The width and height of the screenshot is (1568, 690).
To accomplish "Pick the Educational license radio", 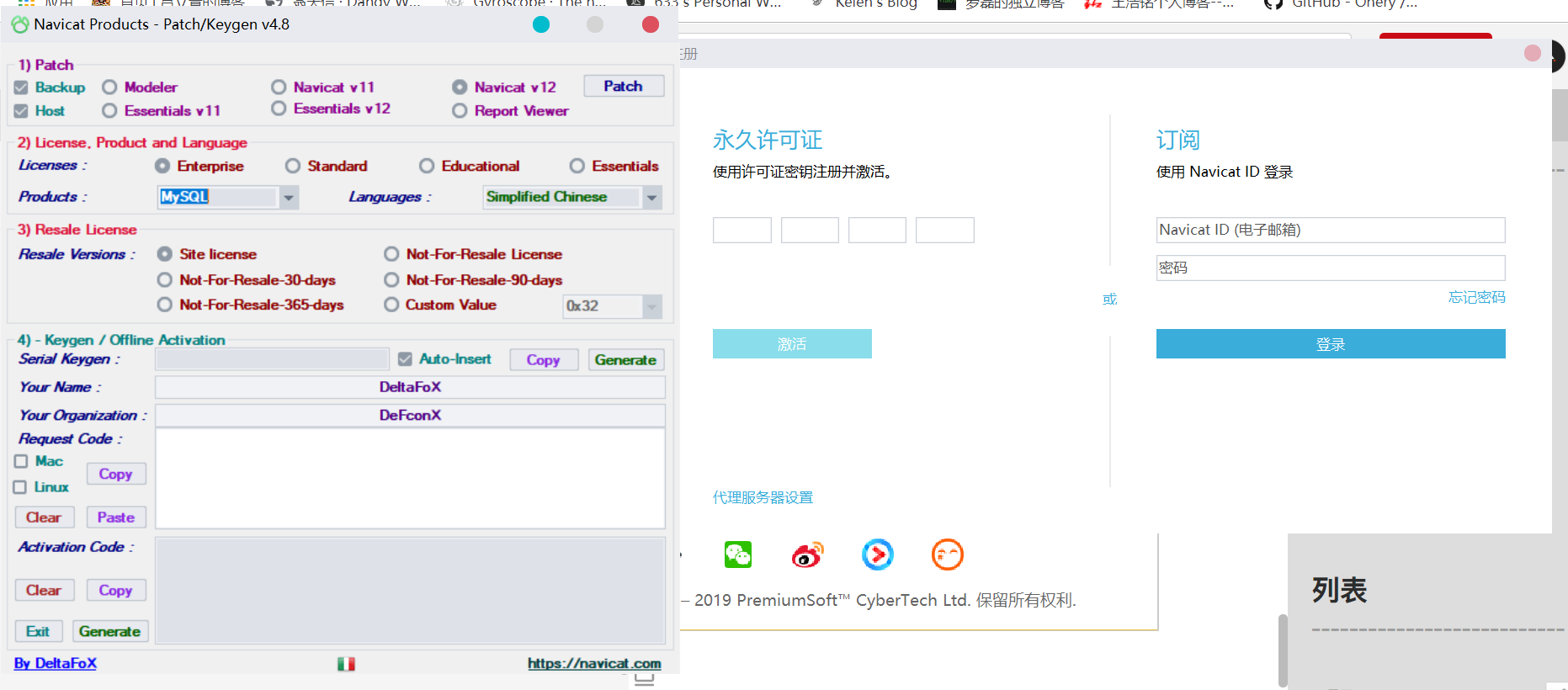I will coord(427,166).
